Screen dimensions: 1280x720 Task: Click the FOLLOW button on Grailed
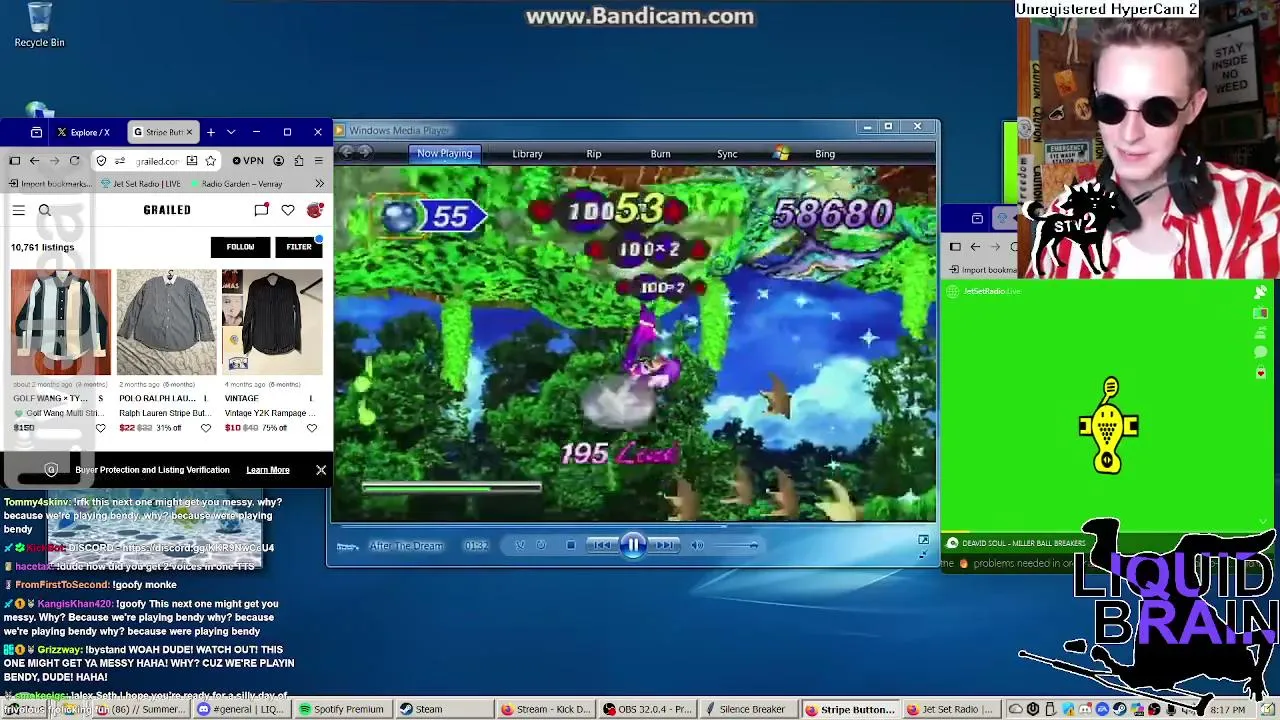[x=240, y=247]
